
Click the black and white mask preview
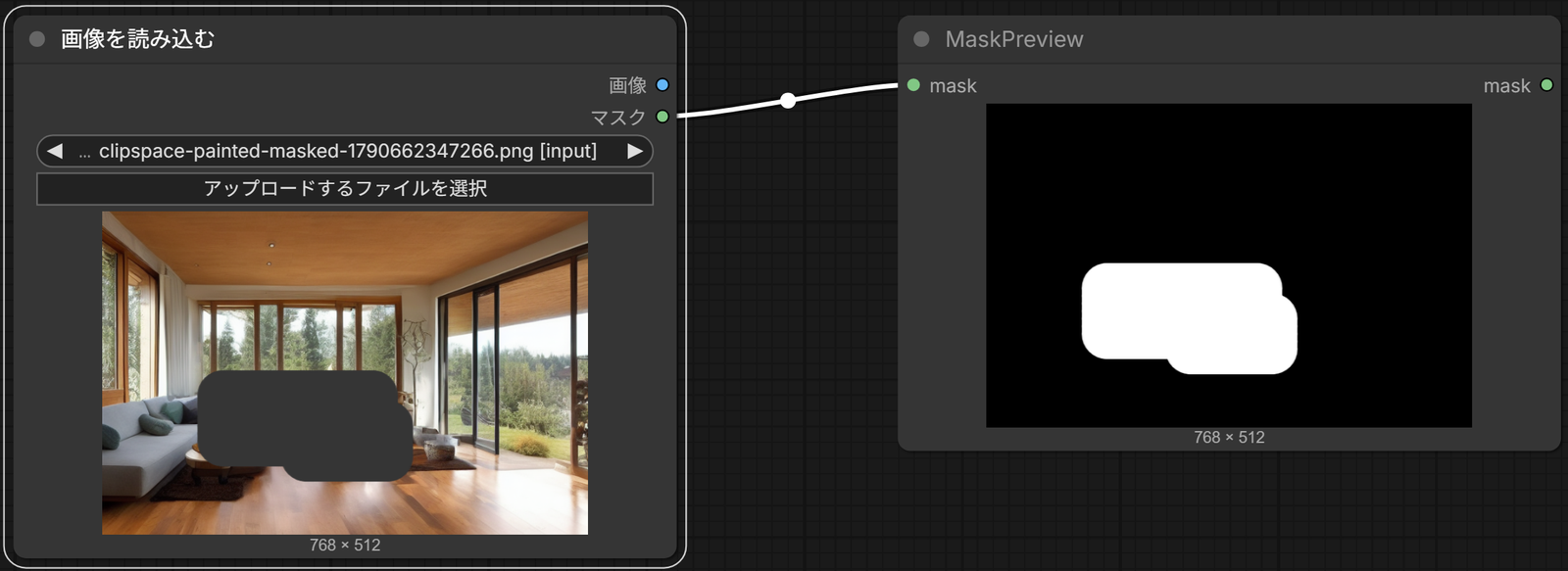[1229, 265]
